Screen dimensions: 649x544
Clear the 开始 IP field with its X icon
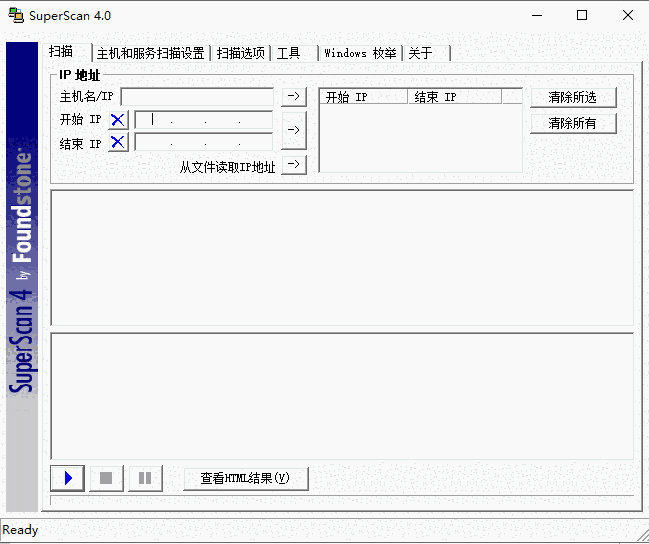(x=118, y=120)
